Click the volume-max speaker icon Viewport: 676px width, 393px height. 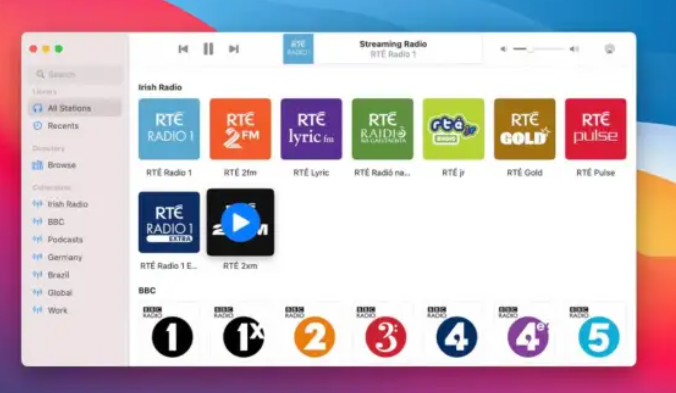click(x=574, y=49)
